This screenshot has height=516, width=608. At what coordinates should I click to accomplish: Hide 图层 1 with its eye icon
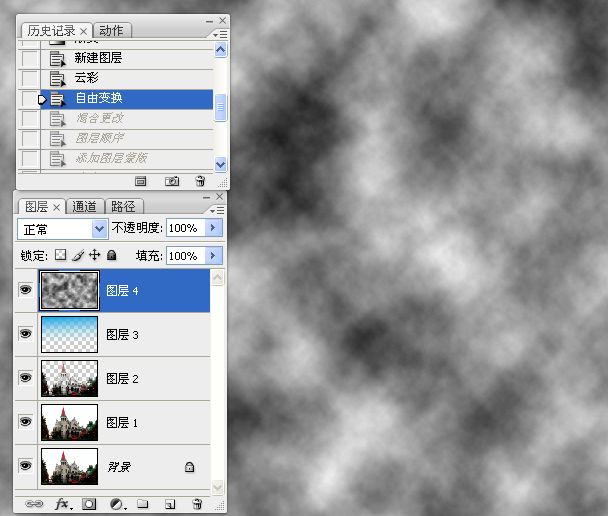pyautogui.click(x=26, y=421)
